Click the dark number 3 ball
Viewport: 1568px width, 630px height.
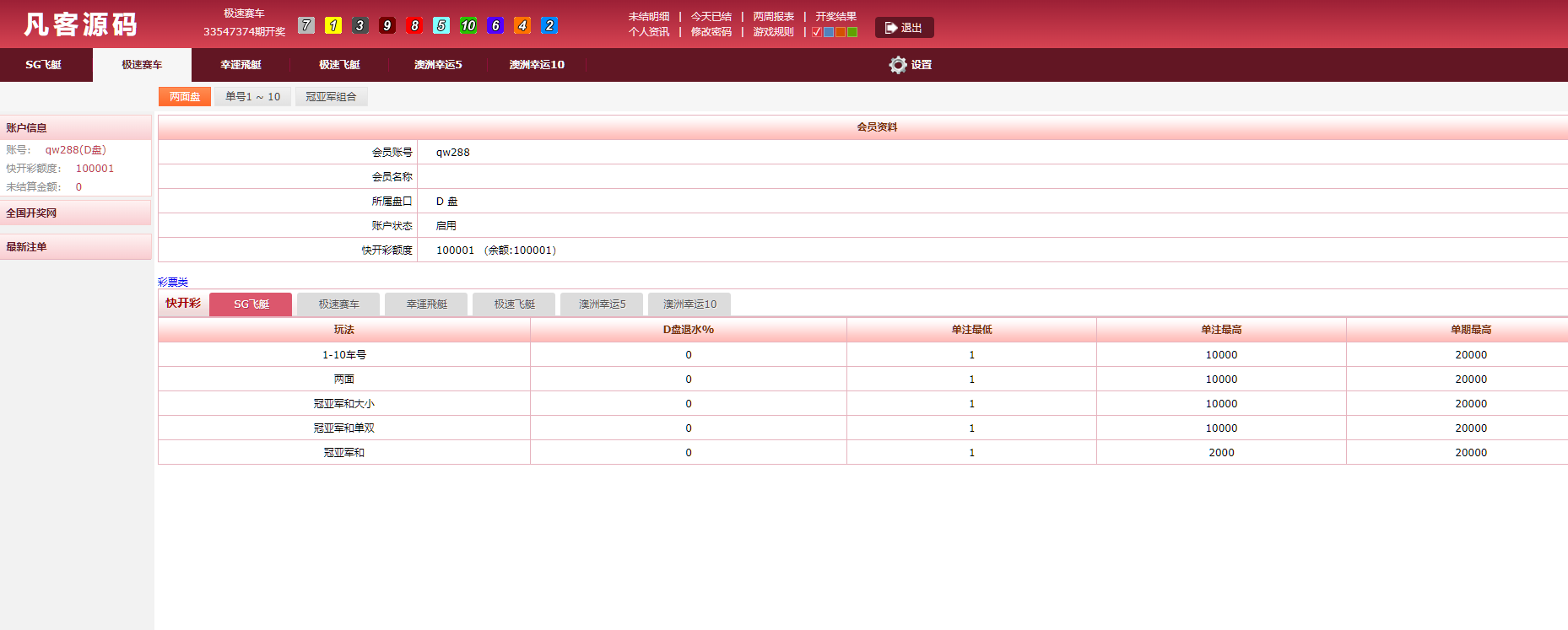(x=360, y=25)
